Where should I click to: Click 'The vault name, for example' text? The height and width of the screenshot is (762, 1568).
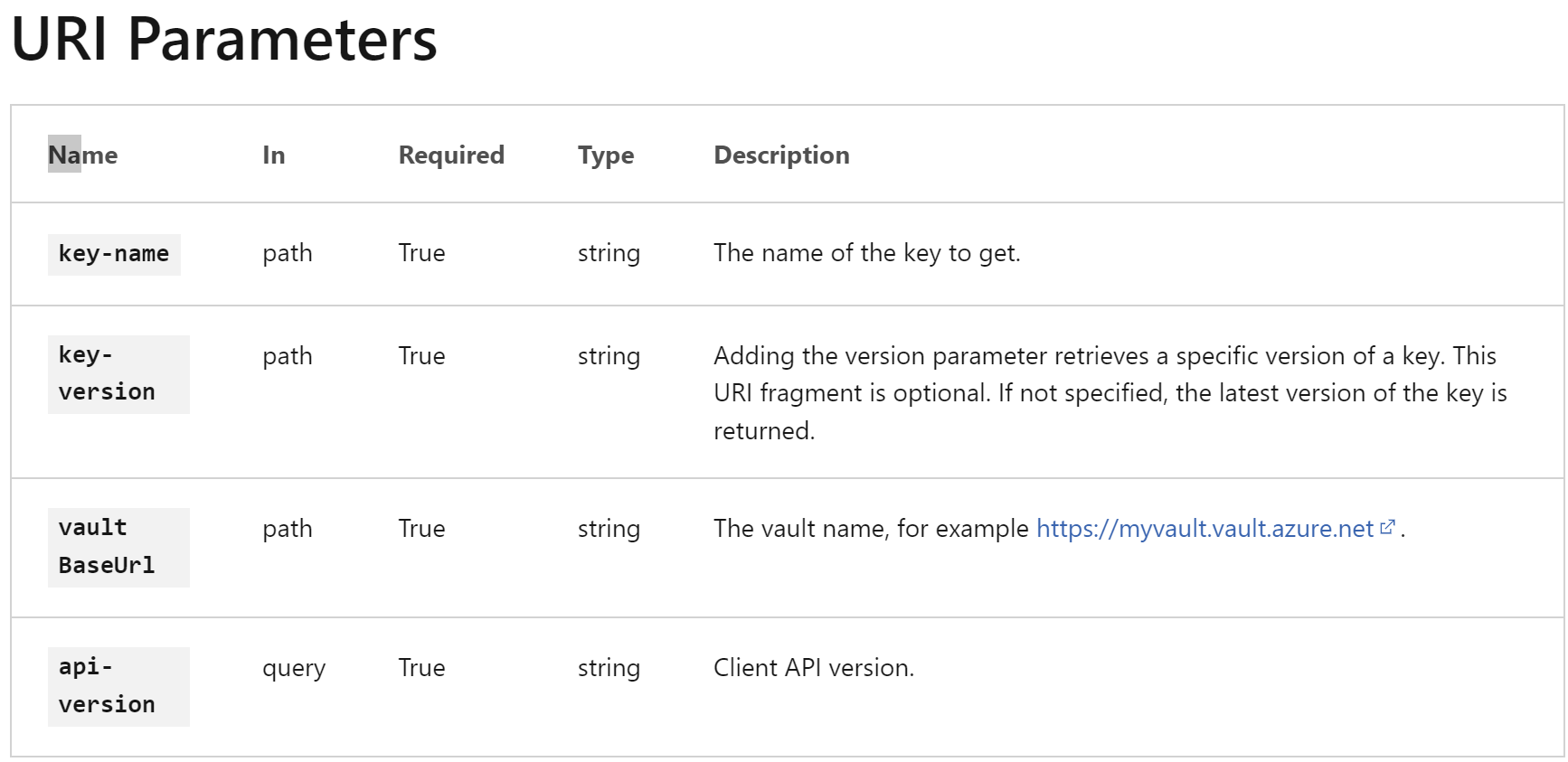pos(871,529)
